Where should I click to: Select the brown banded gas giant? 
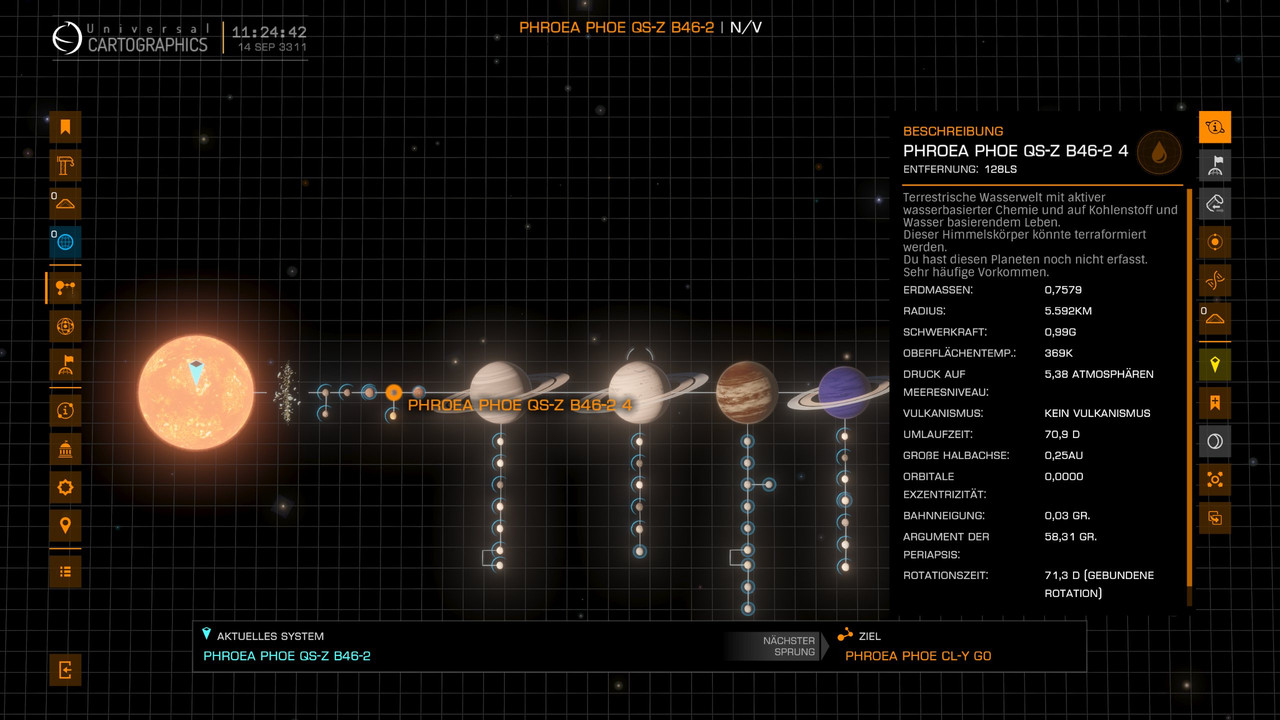(747, 392)
